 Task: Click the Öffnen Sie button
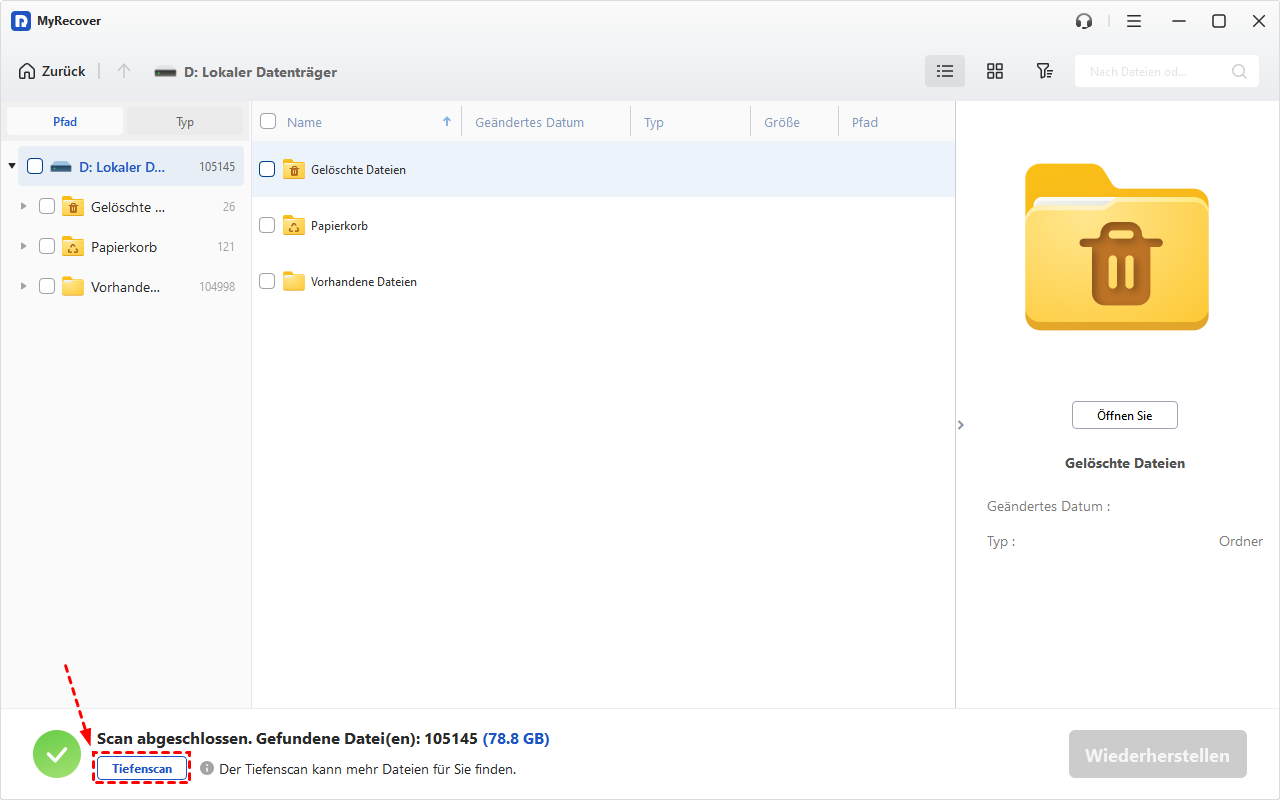coord(1124,415)
